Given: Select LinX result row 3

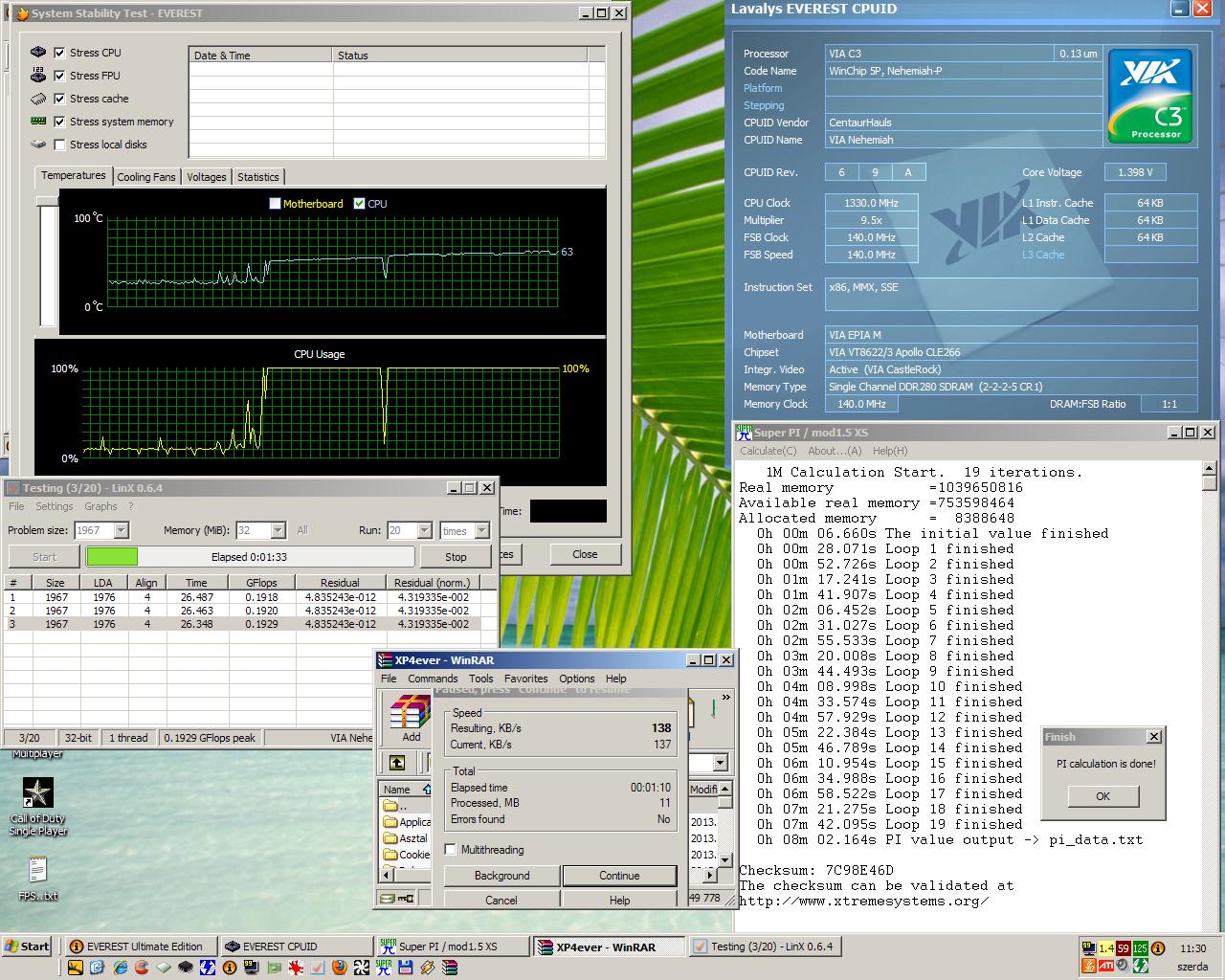Looking at the screenshot, I should [251, 624].
